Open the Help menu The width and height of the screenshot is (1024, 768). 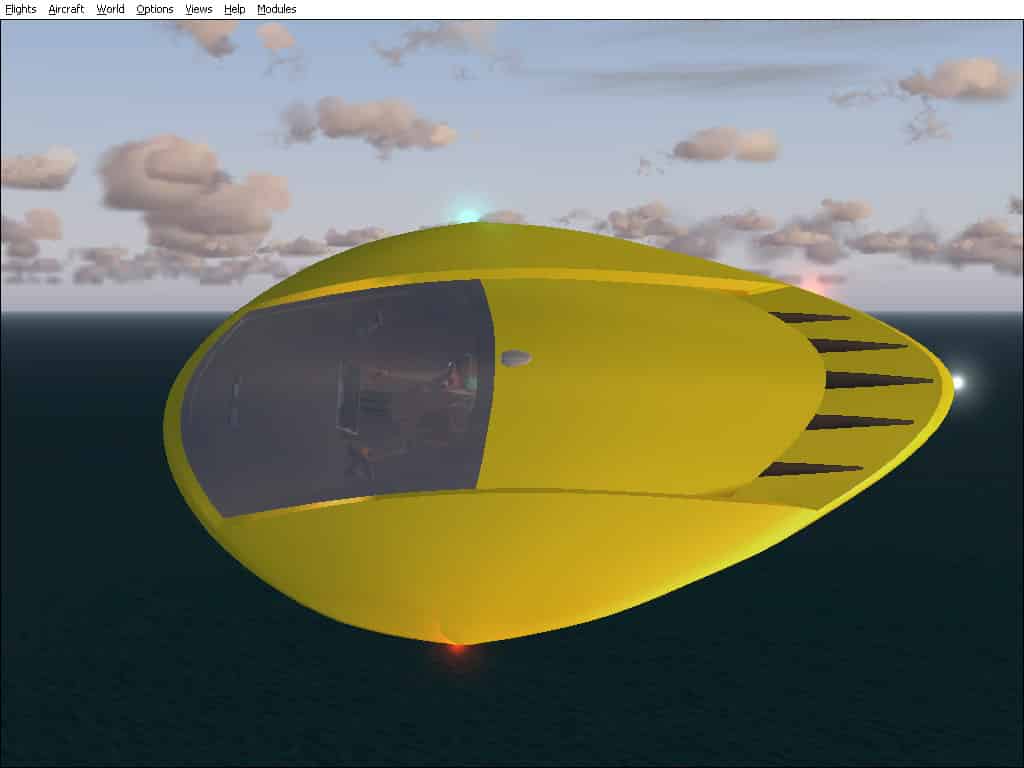pyautogui.click(x=234, y=9)
